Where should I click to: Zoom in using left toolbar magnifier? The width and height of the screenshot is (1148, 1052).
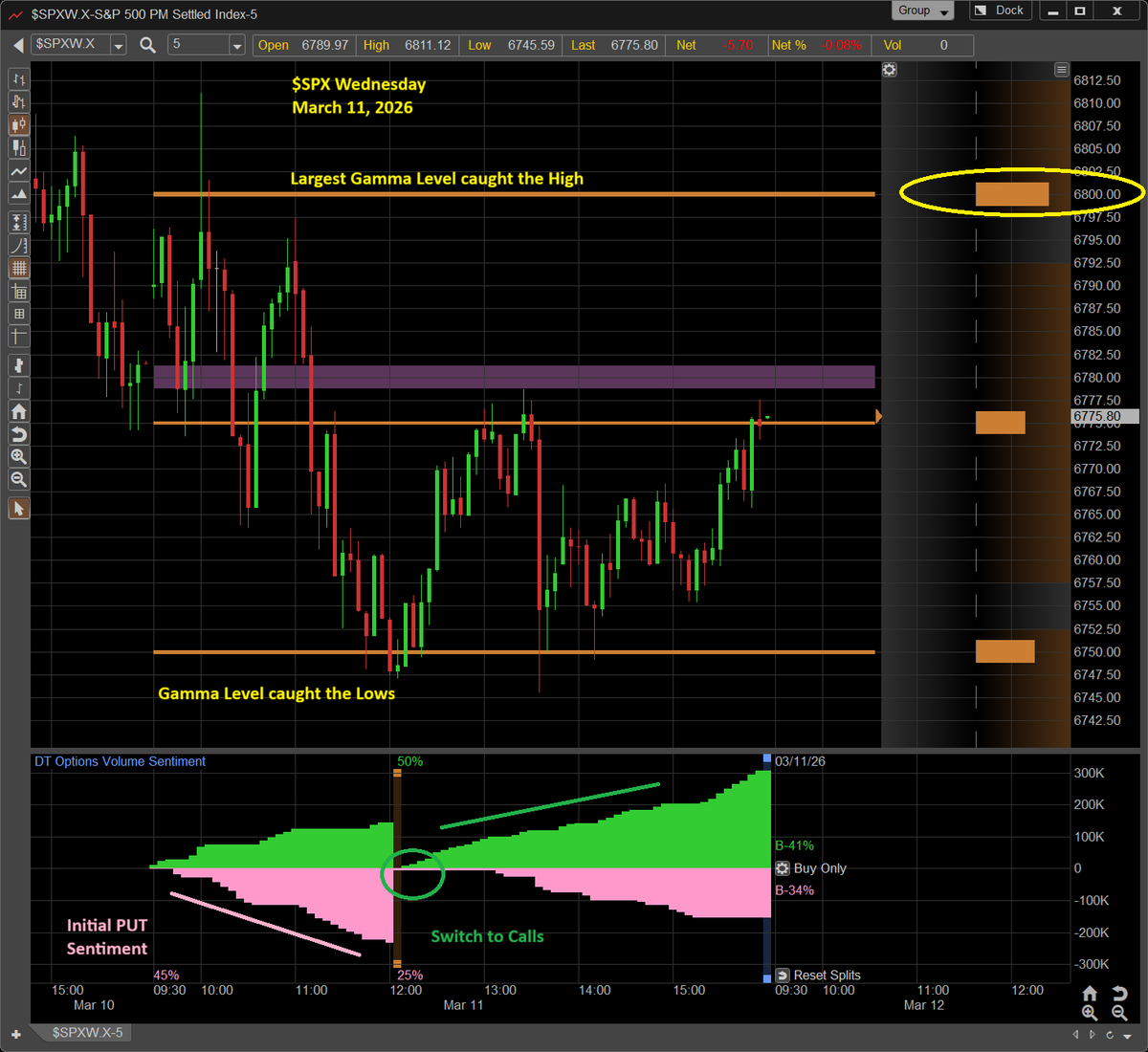click(18, 457)
